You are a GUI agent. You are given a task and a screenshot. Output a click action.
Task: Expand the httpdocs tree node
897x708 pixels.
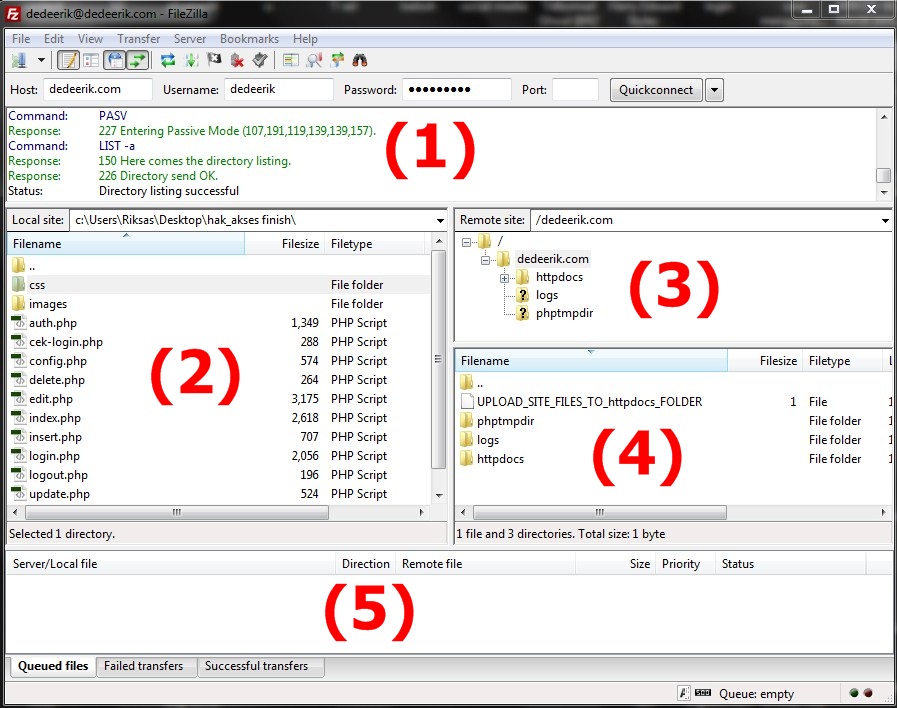pos(504,279)
